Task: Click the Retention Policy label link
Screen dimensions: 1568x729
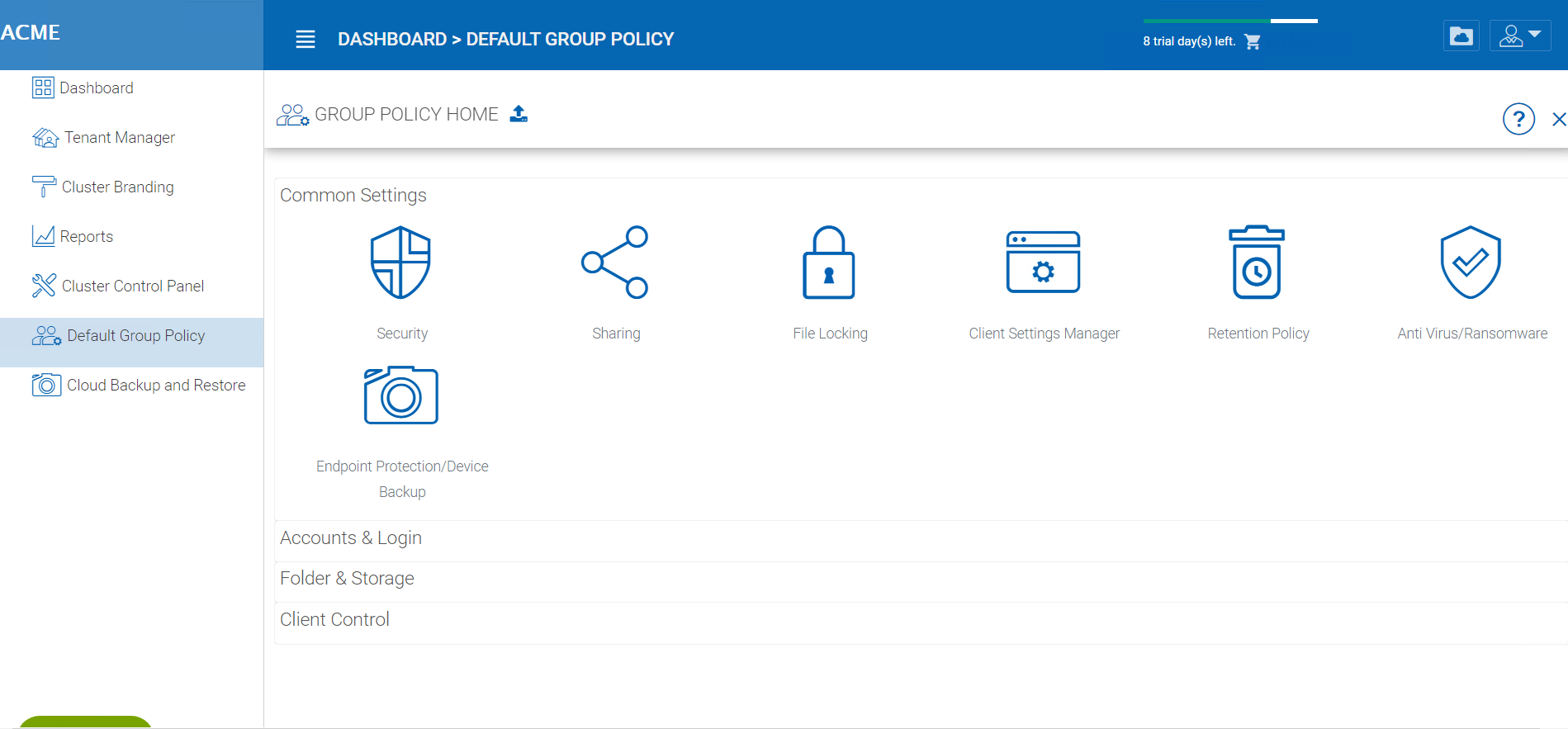Action: [1258, 334]
